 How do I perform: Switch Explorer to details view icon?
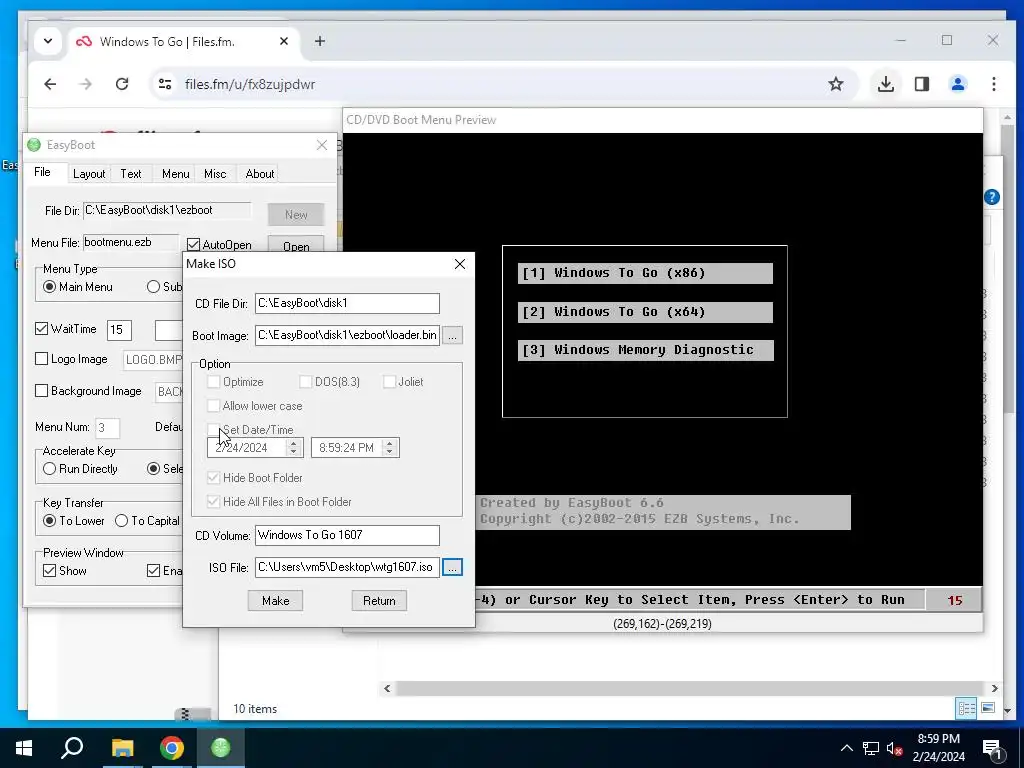point(967,708)
